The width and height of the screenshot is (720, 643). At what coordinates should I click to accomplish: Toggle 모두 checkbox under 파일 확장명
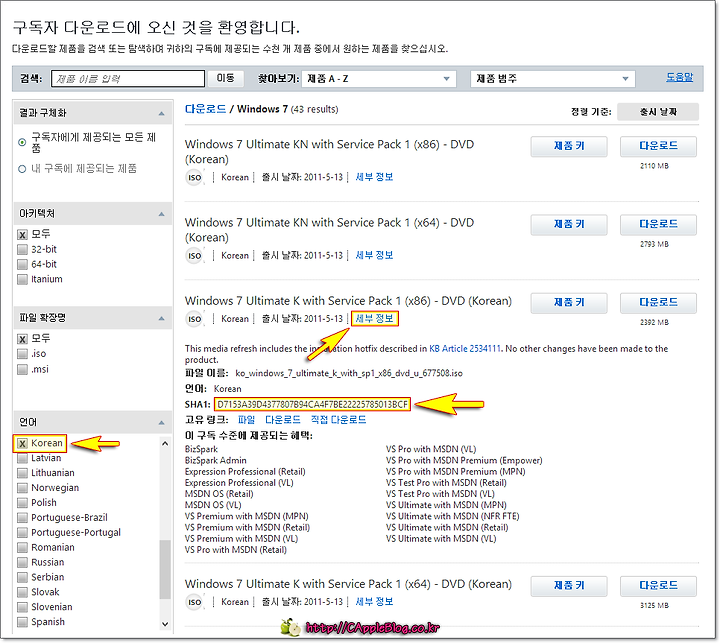[22, 339]
